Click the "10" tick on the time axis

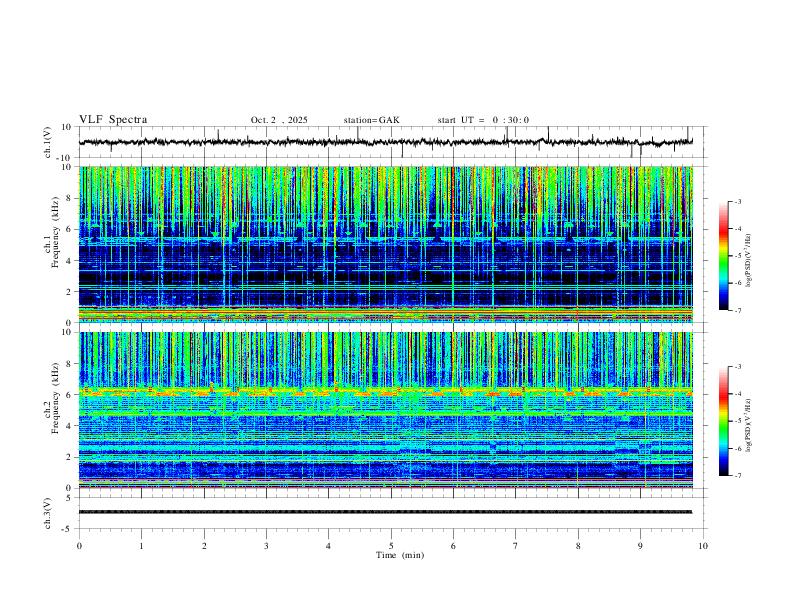[703, 546]
